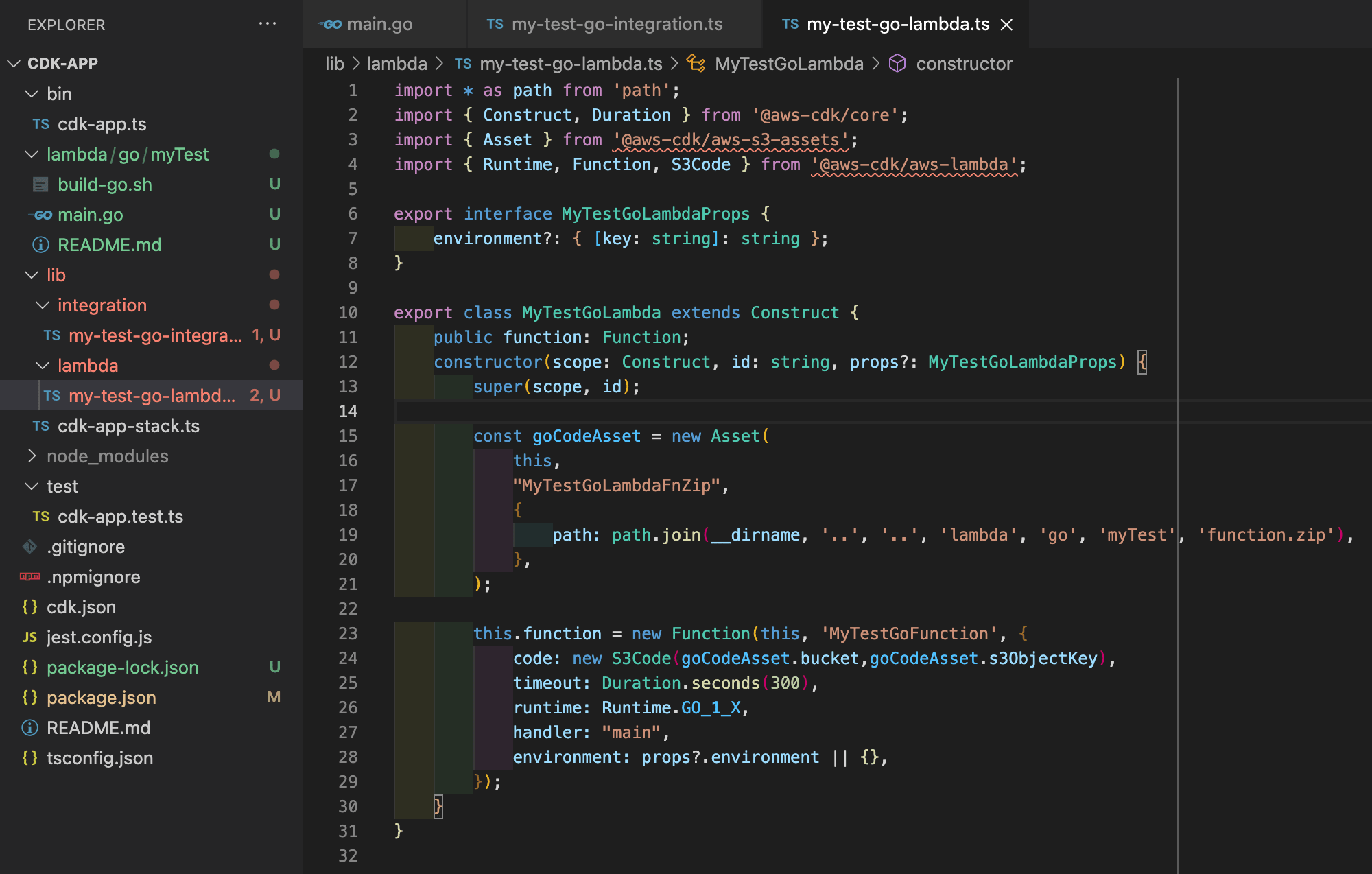
Task: Collapse the test folder
Action: [x=32, y=486]
